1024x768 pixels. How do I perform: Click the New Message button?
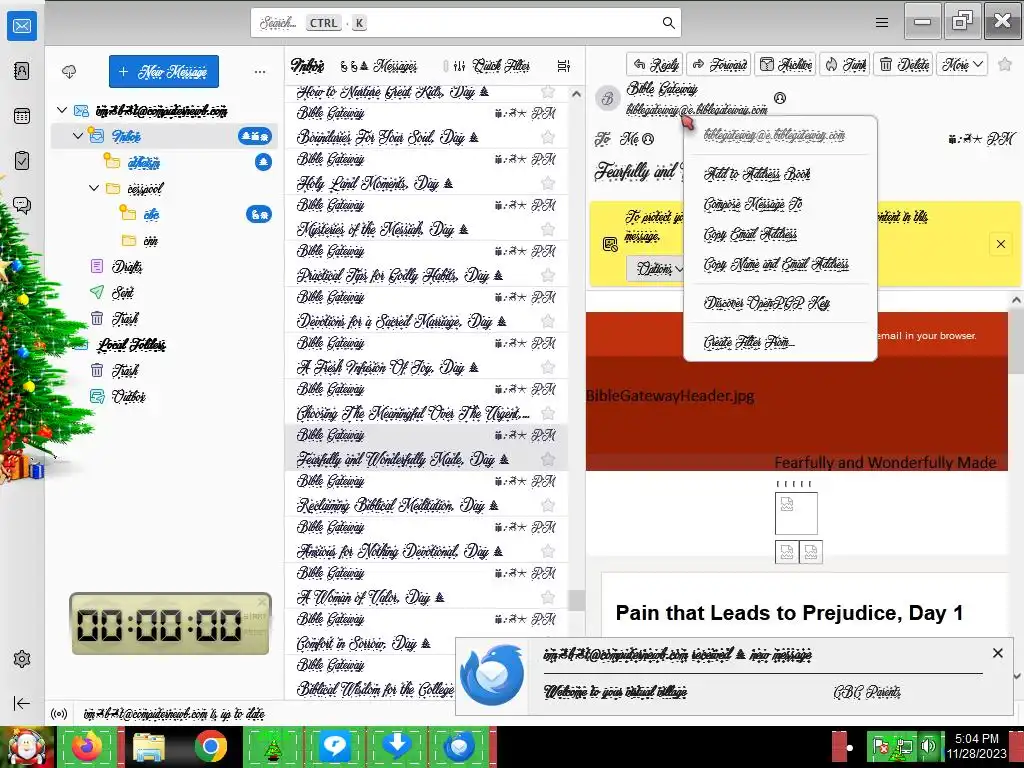(x=164, y=71)
